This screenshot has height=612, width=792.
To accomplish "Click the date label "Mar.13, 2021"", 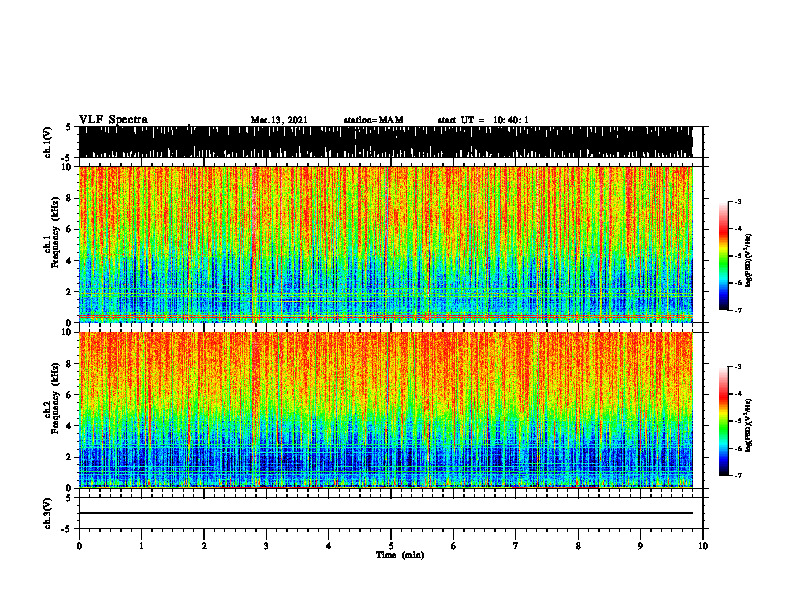I will pos(279,120).
